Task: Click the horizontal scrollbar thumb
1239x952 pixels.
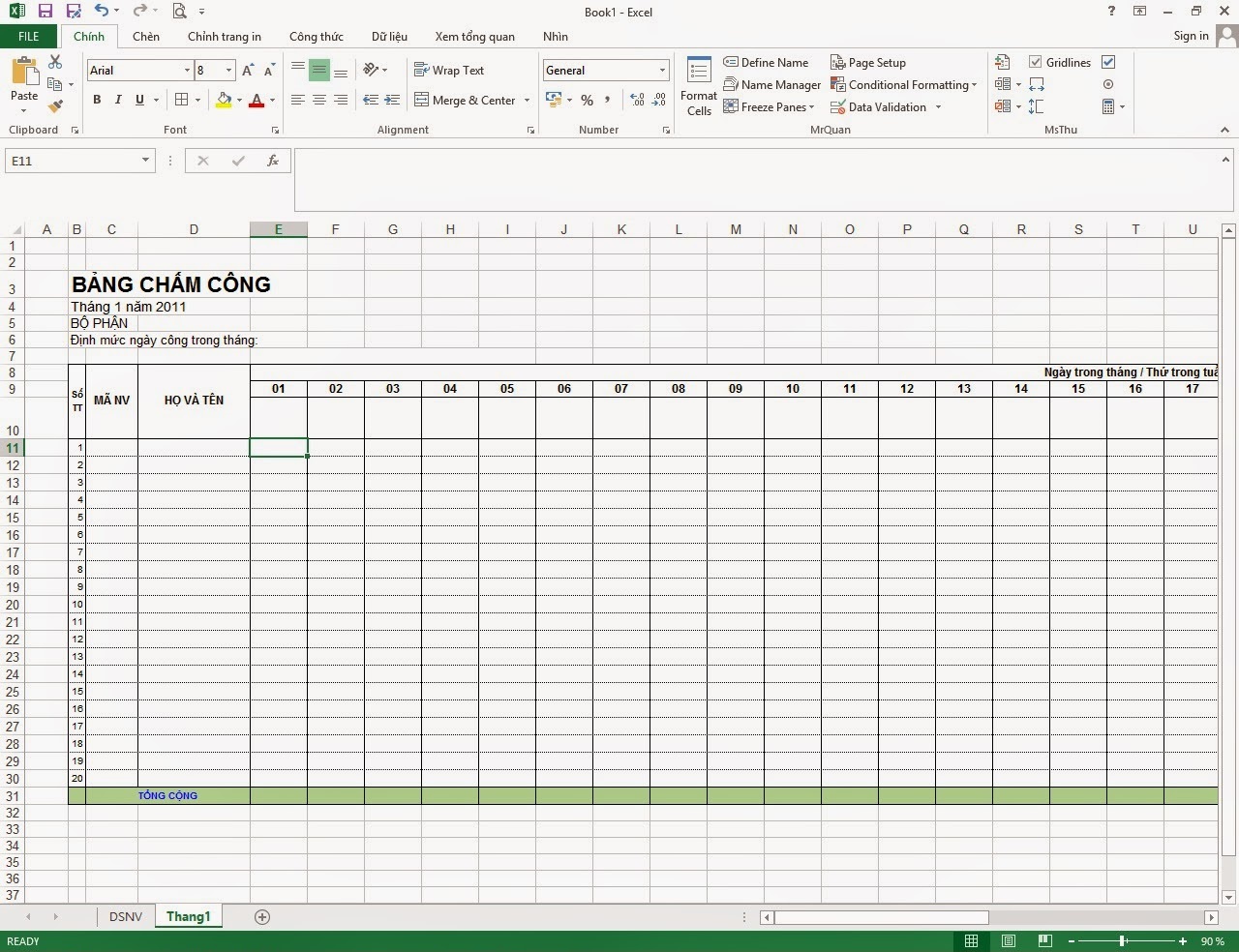Action: click(881, 916)
